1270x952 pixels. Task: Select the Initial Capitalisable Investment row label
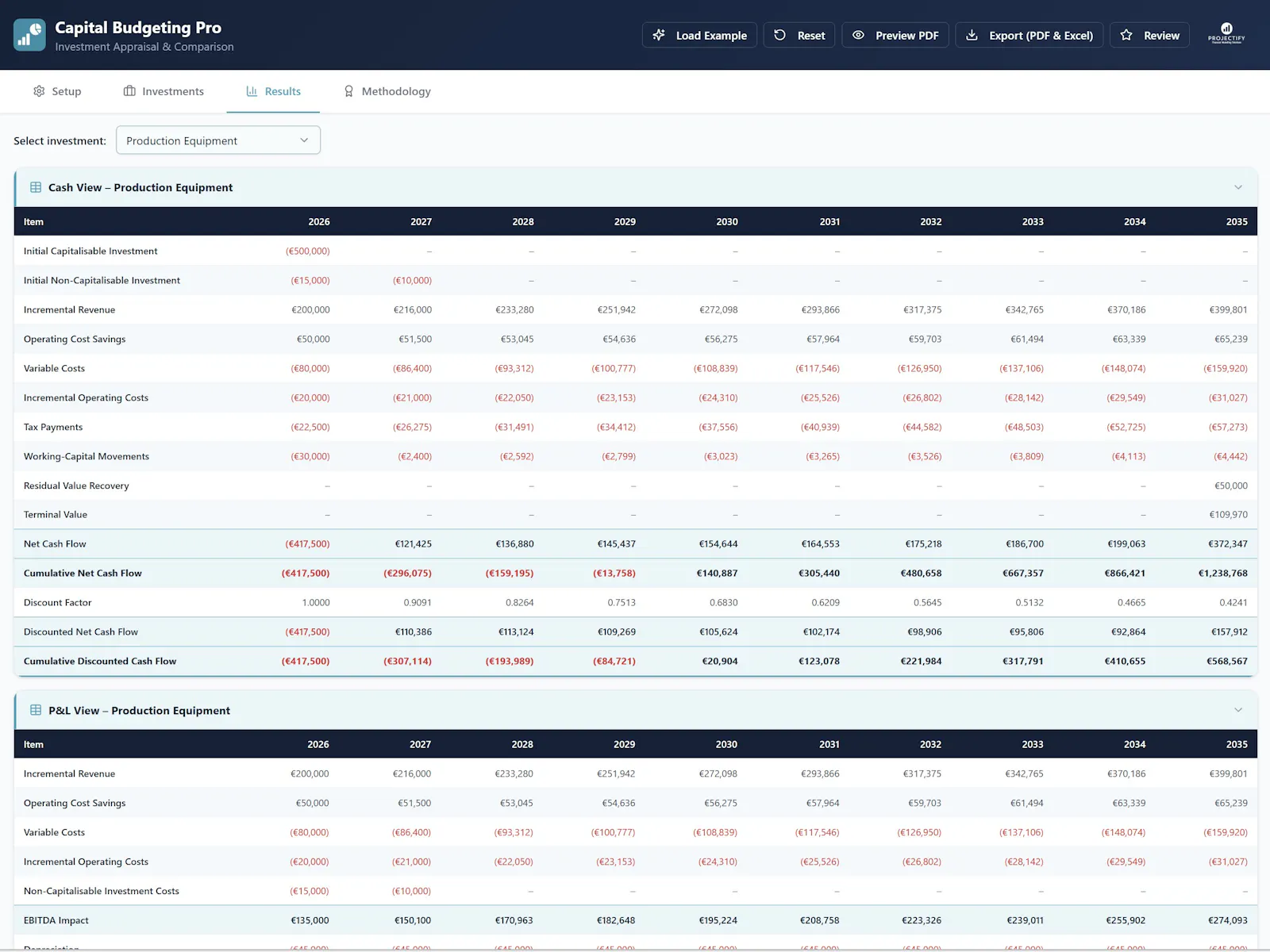[90, 251]
